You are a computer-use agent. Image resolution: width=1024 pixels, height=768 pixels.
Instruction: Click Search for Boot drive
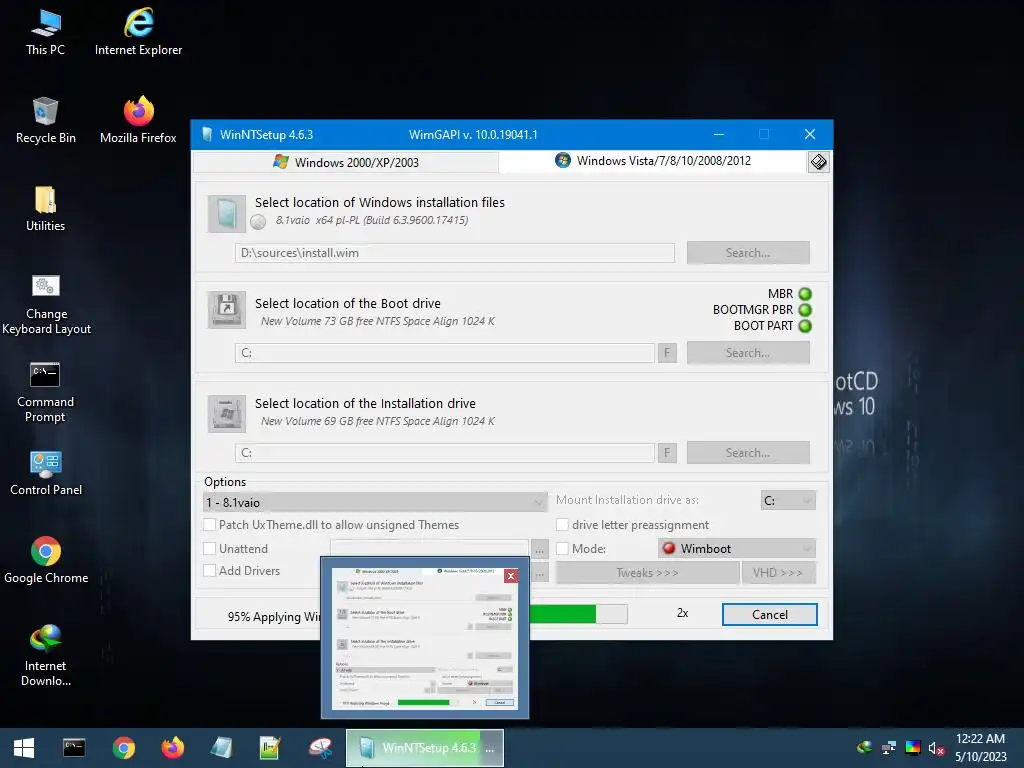point(748,353)
